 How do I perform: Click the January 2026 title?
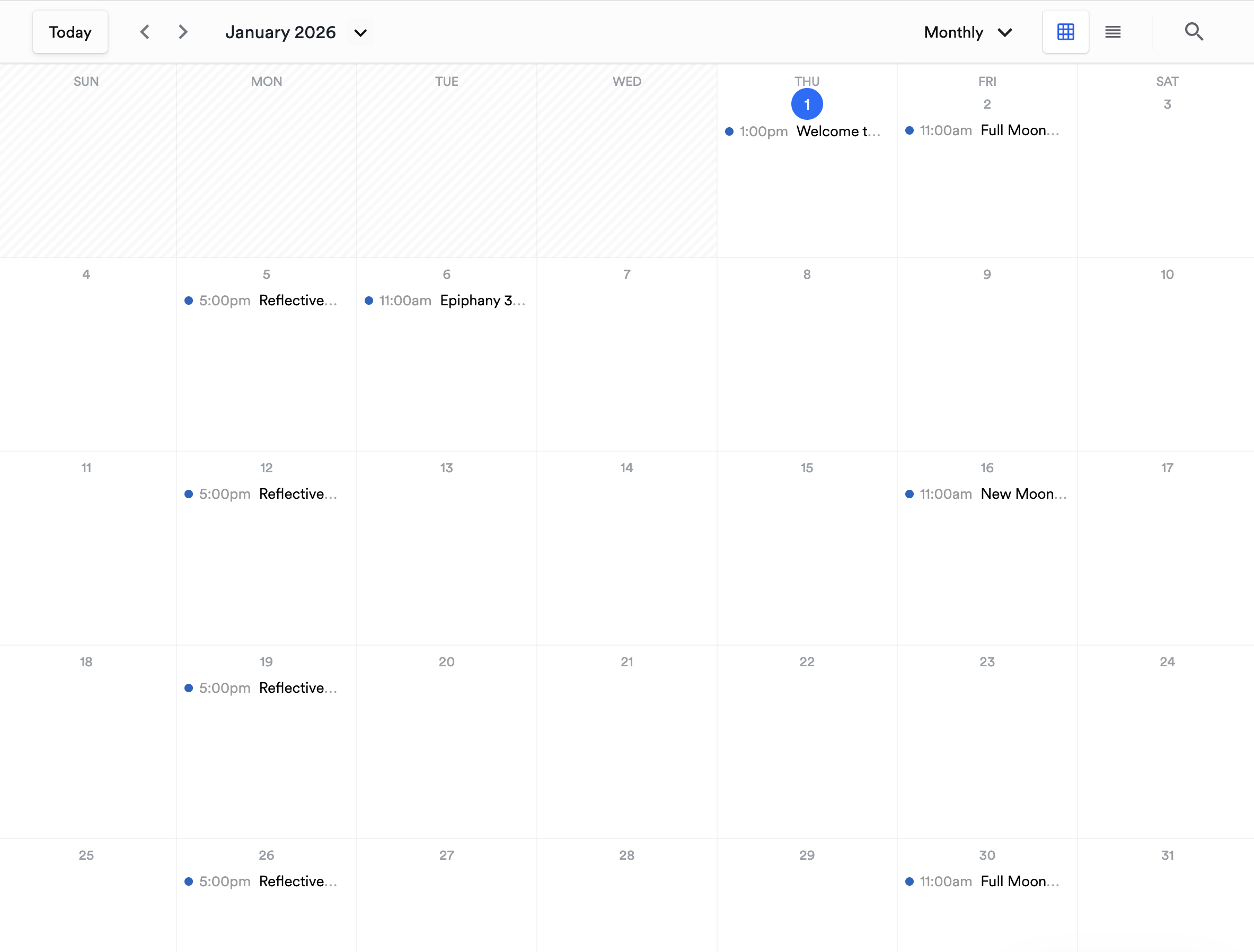click(x=280, y=32)
